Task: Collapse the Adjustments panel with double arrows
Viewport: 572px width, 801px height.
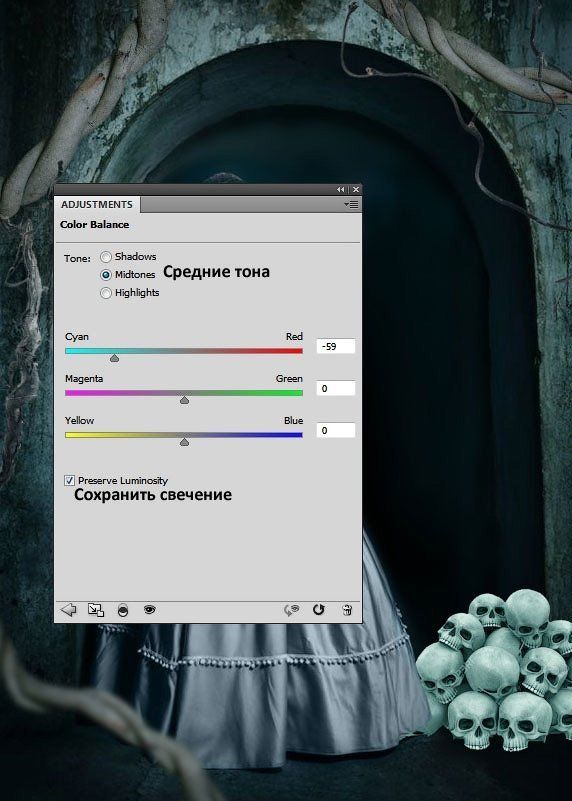Action: point(341,190)
